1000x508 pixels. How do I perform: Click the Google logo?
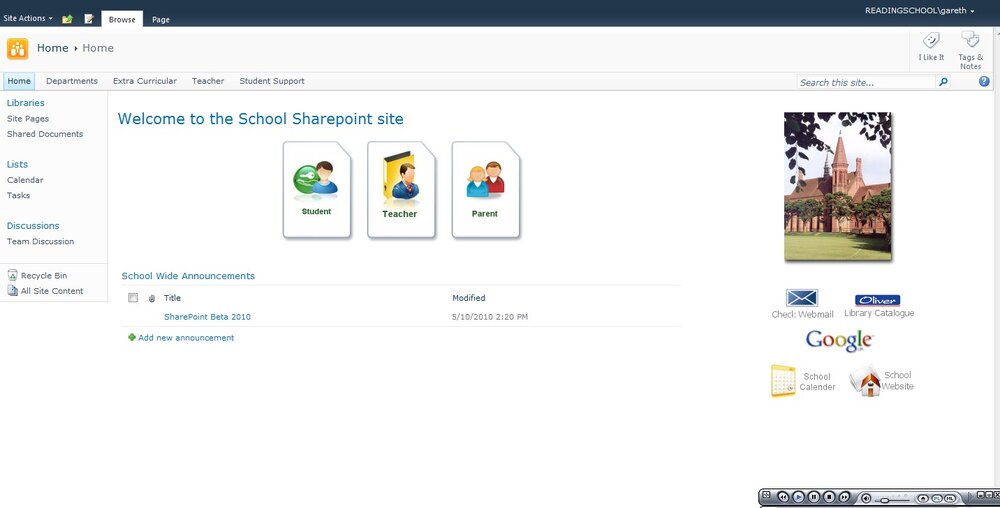coord(839,340)
